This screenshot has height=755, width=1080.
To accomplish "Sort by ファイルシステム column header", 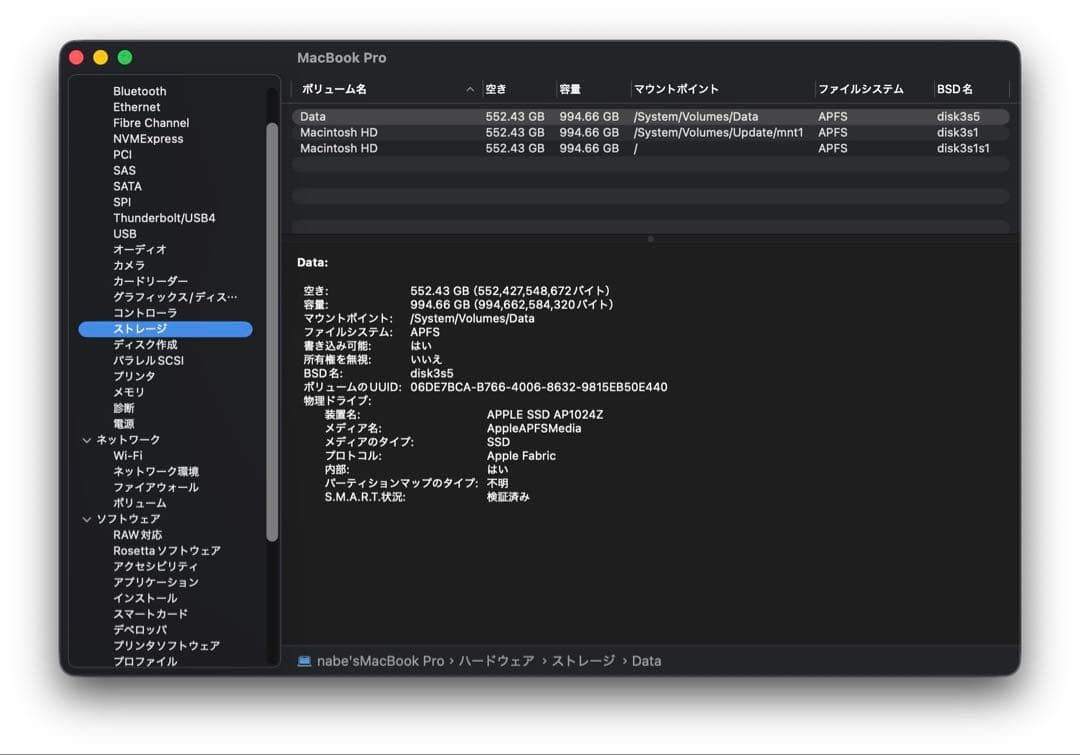I will (873, 89).
